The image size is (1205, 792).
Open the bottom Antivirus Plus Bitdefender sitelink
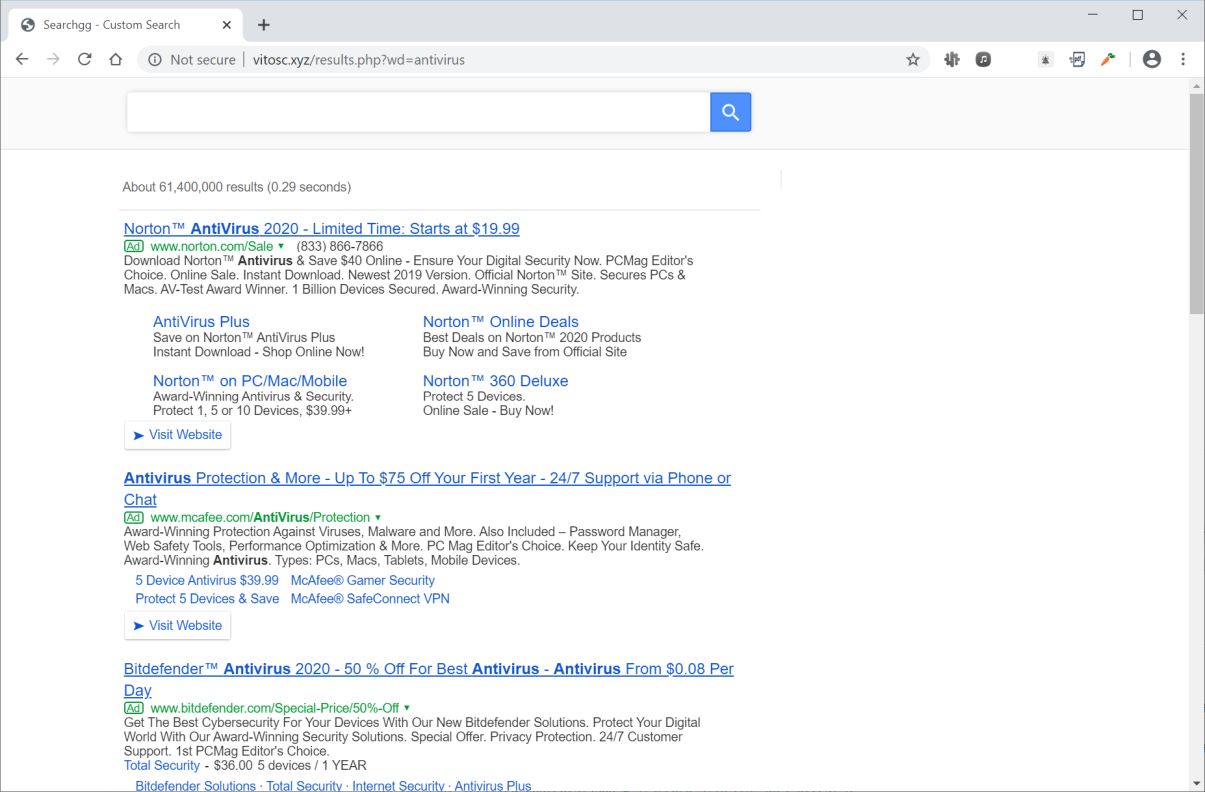tap(493, 786)
